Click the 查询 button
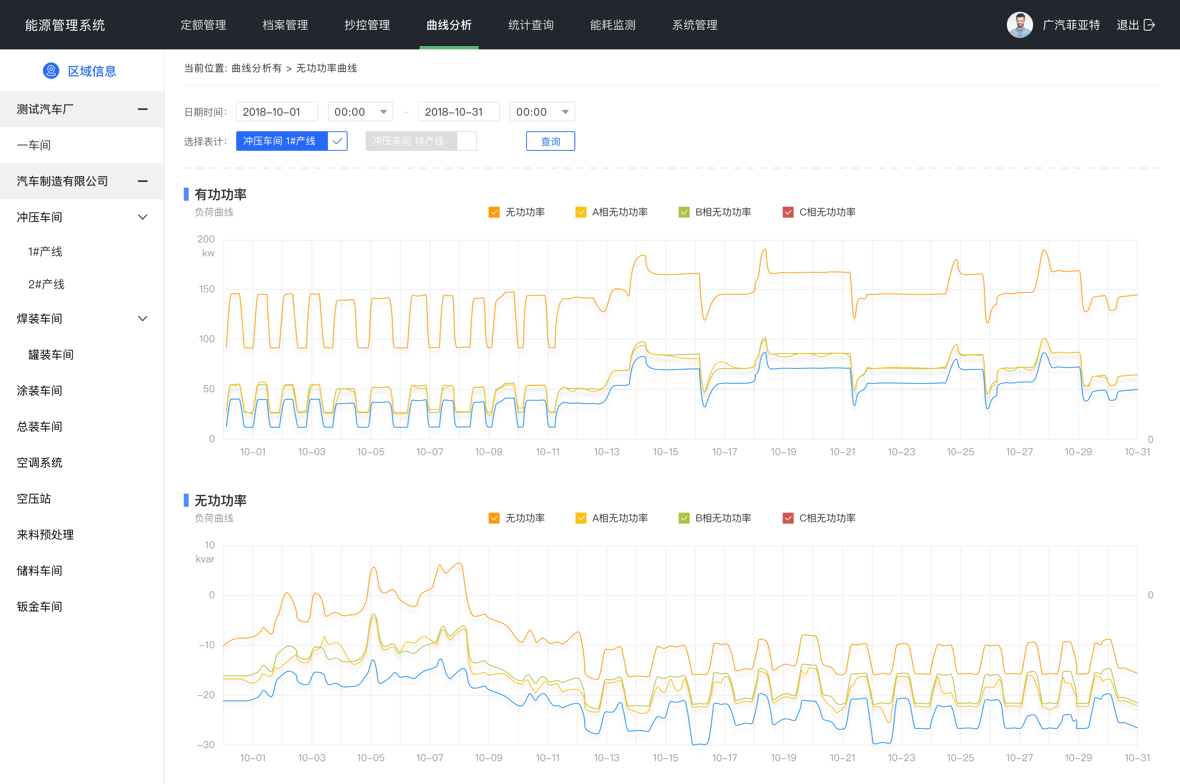 [550, 141]
